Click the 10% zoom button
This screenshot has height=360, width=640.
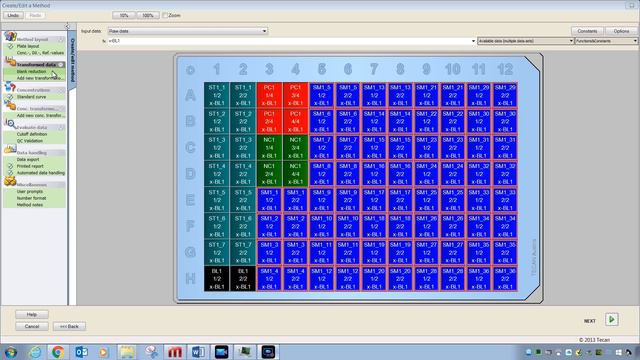click(x=124, y=15)
